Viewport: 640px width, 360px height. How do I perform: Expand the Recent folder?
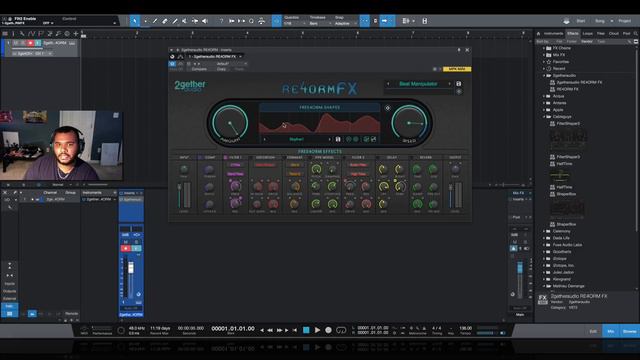pos(544,69)
